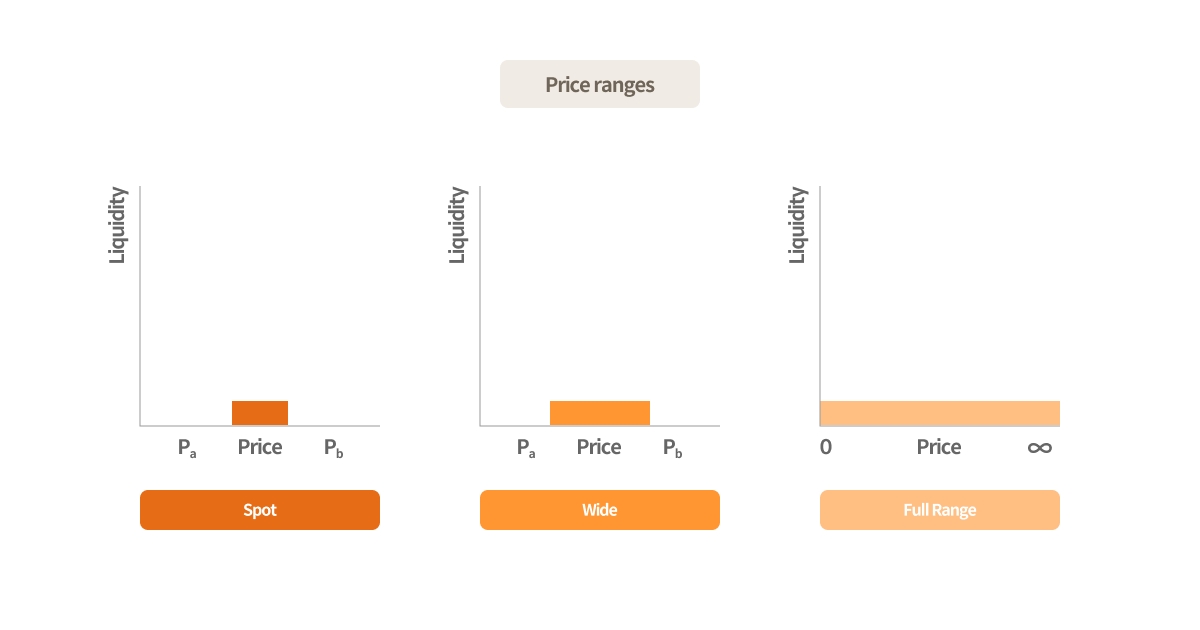The width and height of the screenshot is (1200, 630).
Task: Click Price label under the Spot chart
Action: (260, 447)
